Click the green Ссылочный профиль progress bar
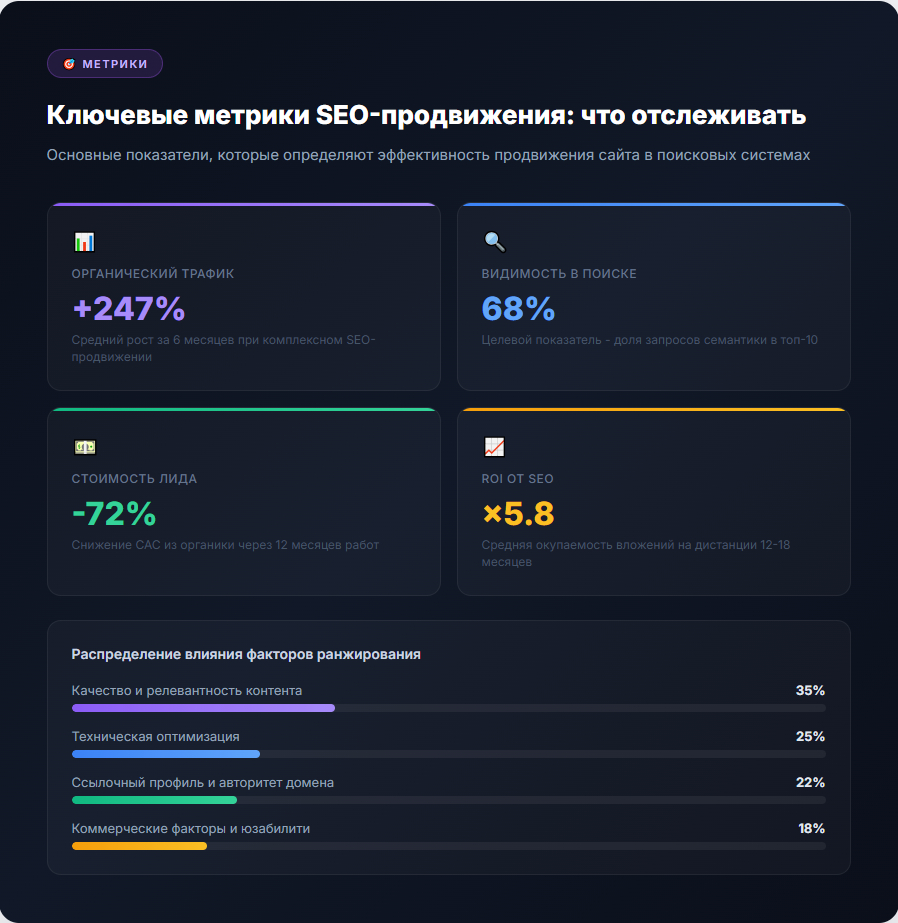Screen dimensions: 898x923 tap(154, 800)
